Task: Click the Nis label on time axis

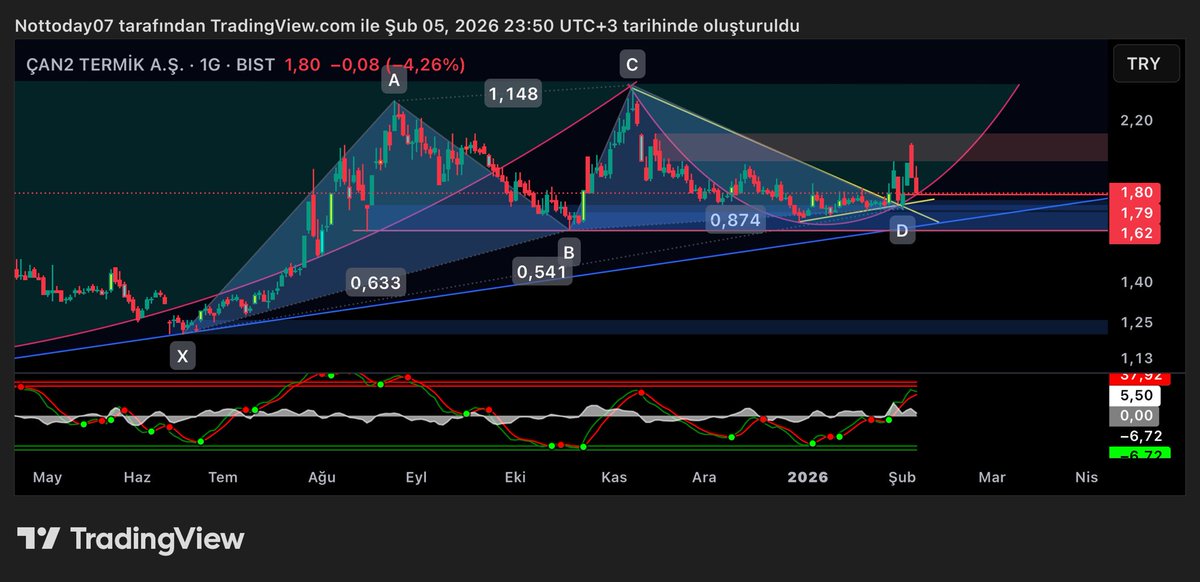Action: coord(1086,478)
